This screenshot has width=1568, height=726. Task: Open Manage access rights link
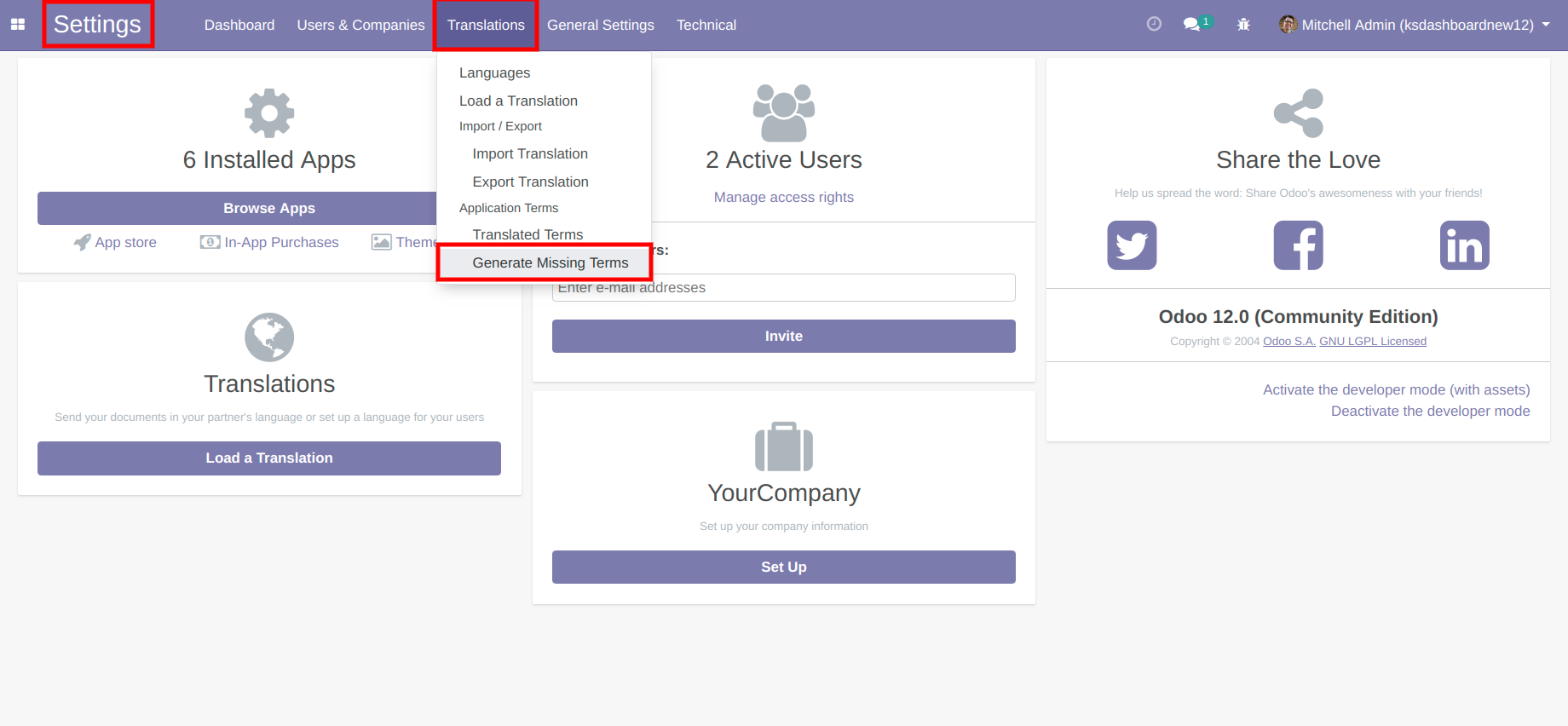783,197
